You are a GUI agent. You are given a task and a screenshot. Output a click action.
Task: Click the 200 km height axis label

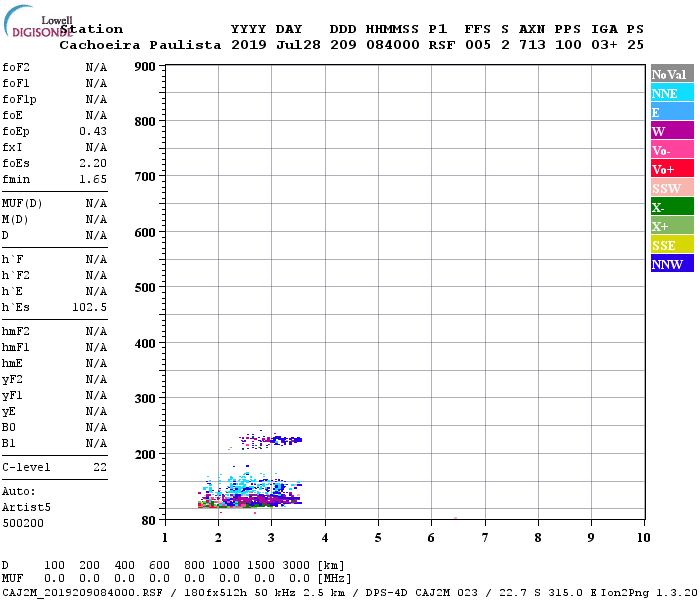click(145, 454)
